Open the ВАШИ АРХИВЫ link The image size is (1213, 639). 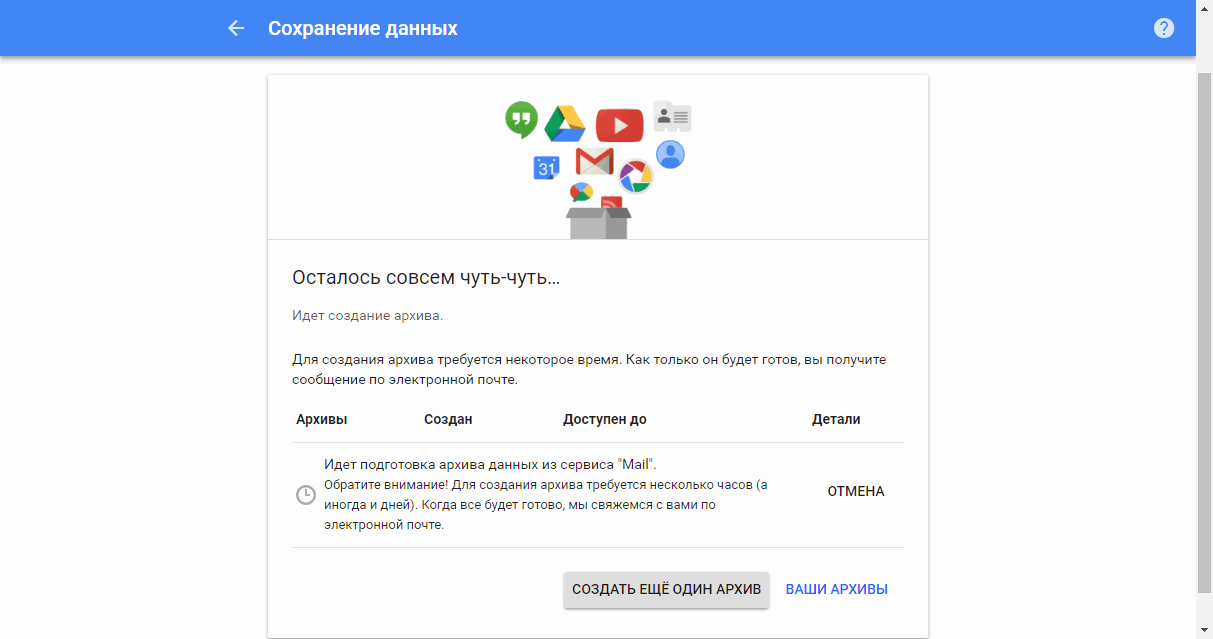tap(836, 589)
